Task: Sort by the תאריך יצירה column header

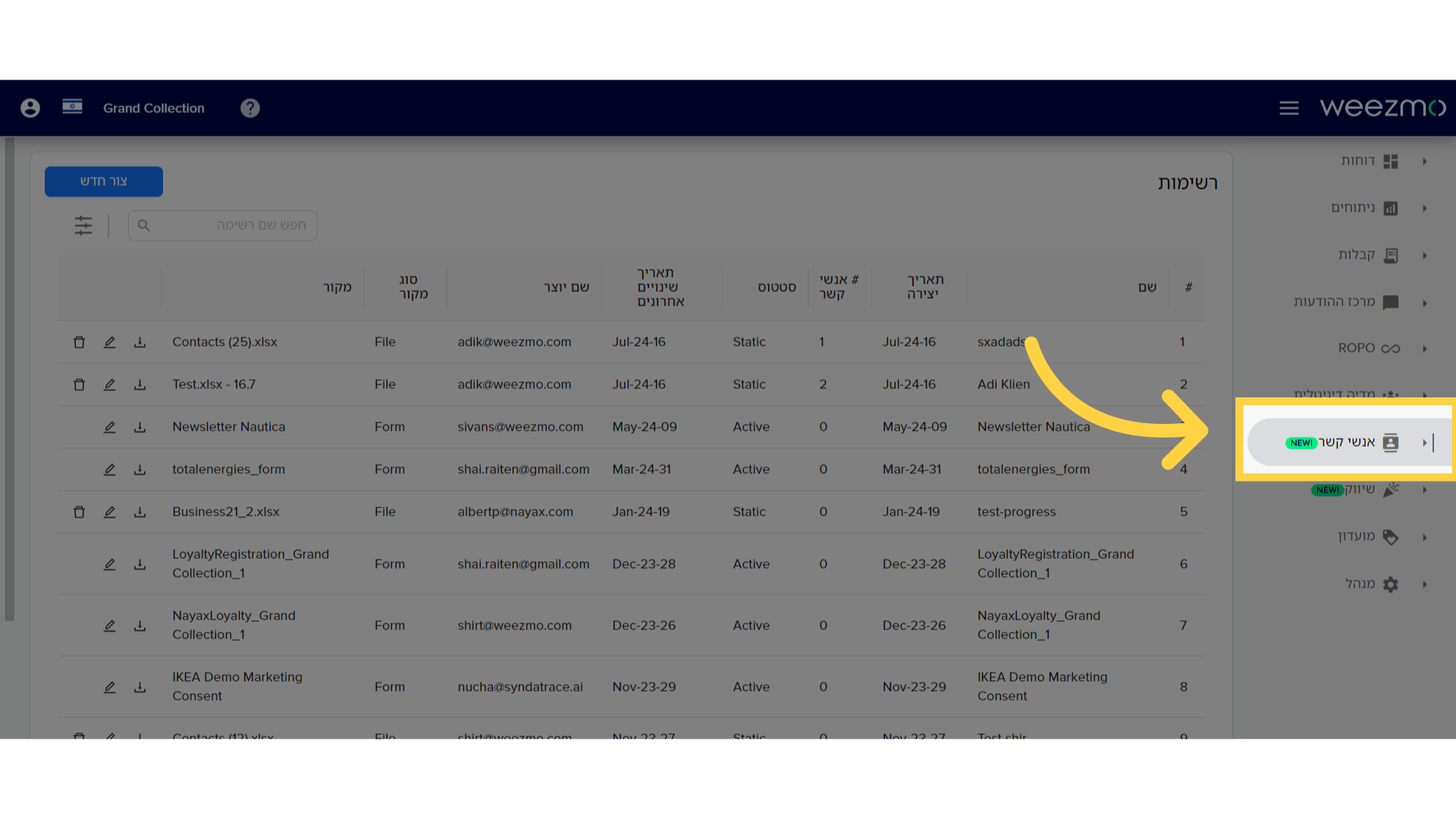Action: (x=925, y=287)
